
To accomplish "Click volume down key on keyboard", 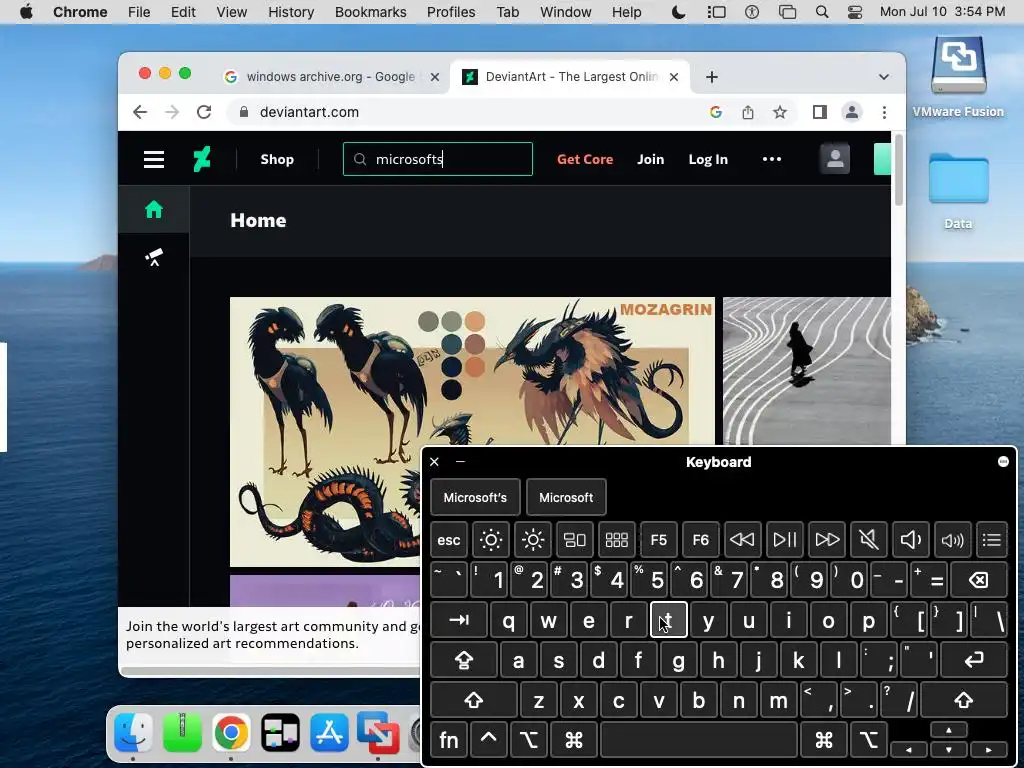I will (x=910, y=540).
